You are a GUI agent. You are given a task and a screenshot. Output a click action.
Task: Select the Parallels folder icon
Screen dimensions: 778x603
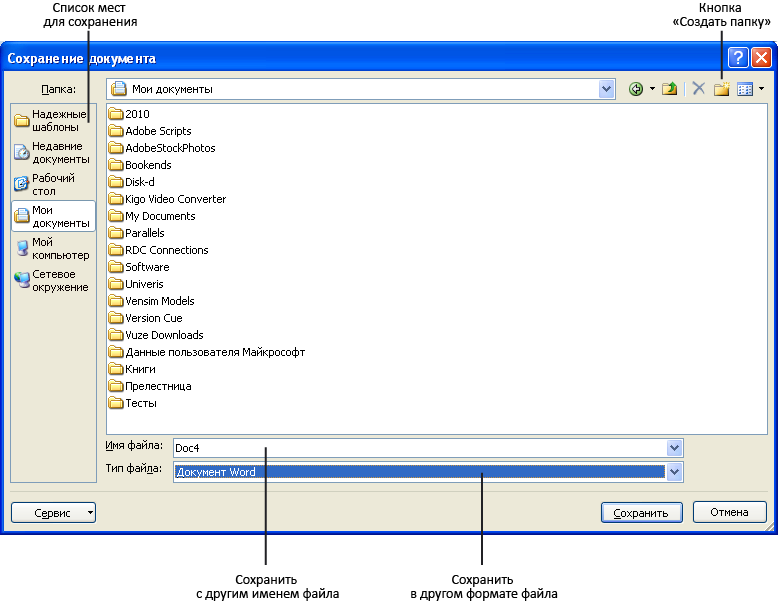pyautogui.click(x=116, y=233)
